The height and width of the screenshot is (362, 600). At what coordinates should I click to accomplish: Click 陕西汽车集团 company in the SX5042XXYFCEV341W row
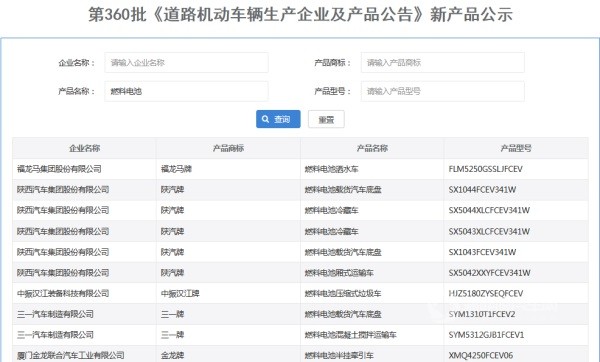(x=63, y=273)
